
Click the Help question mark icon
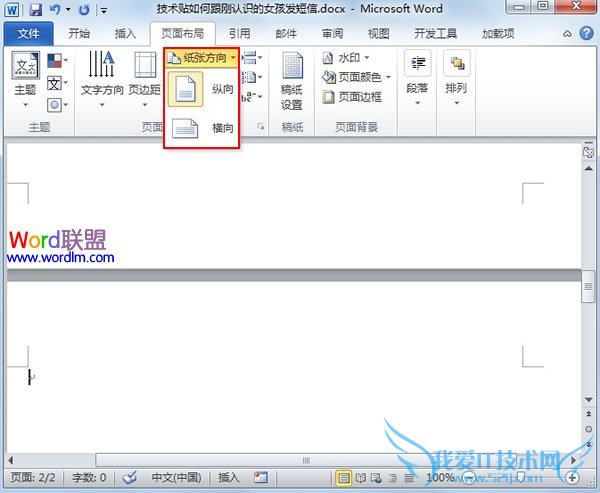coord(586,33)
